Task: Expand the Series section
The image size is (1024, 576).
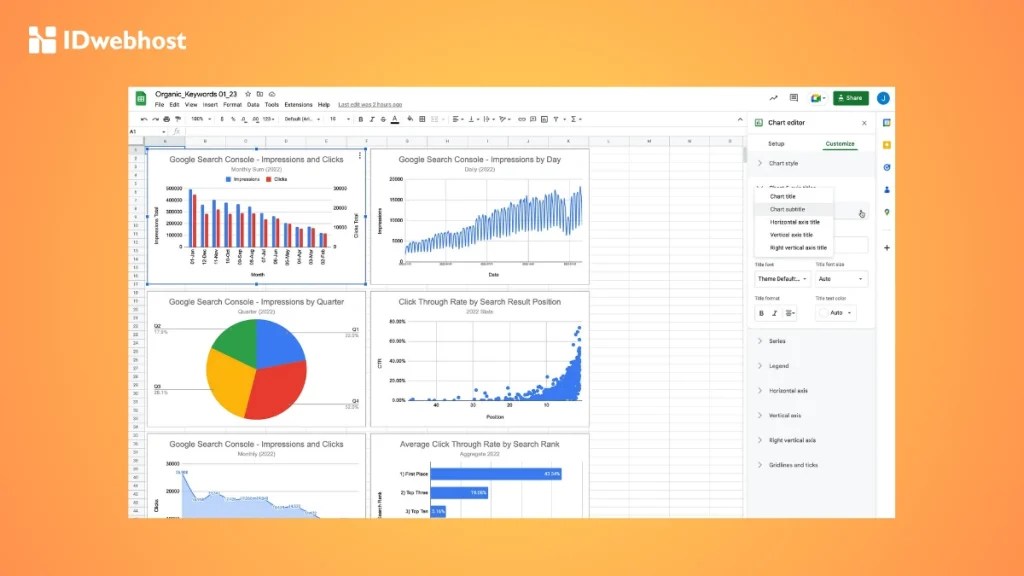Action: [x=810, y=341]
